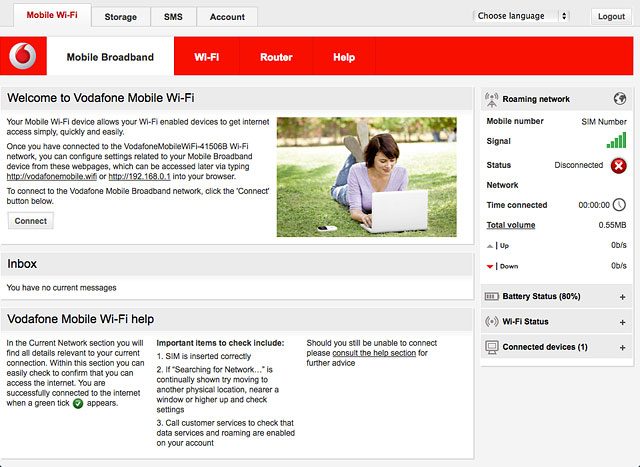Image resolution: width=640 pixels, height=467 pixels.
Task: Expand the Connected devices section with plus
Action: click(x=622, y=348)
